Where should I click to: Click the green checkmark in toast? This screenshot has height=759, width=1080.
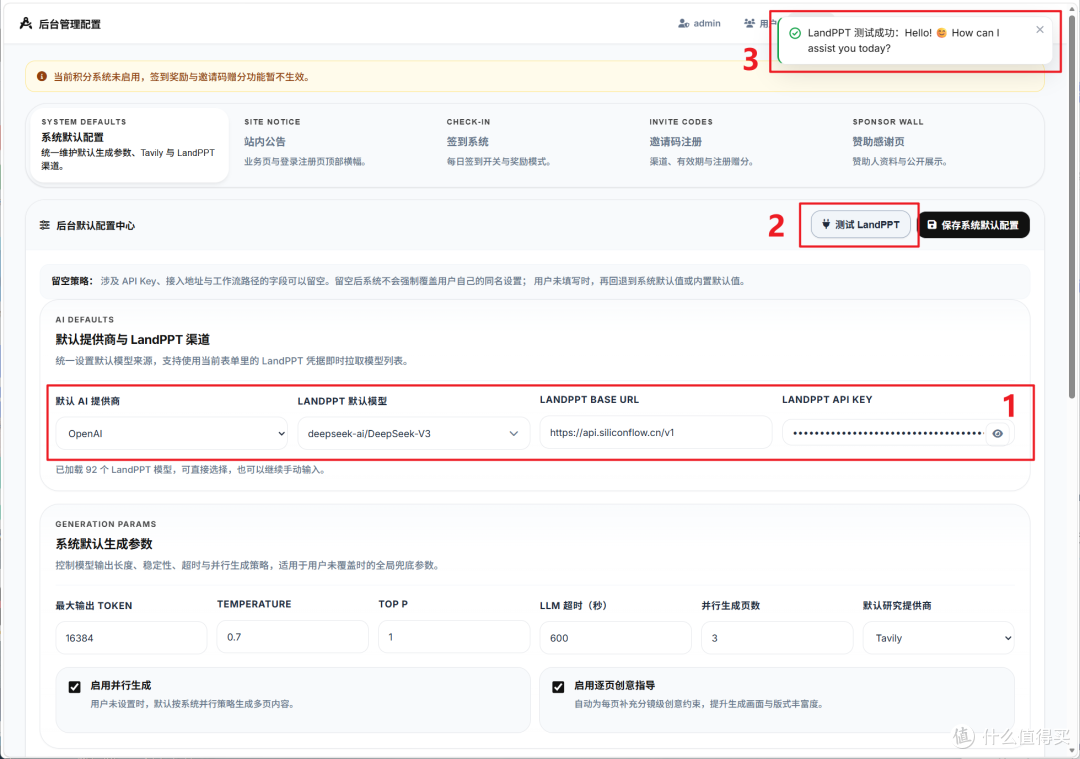pos(795,33)
